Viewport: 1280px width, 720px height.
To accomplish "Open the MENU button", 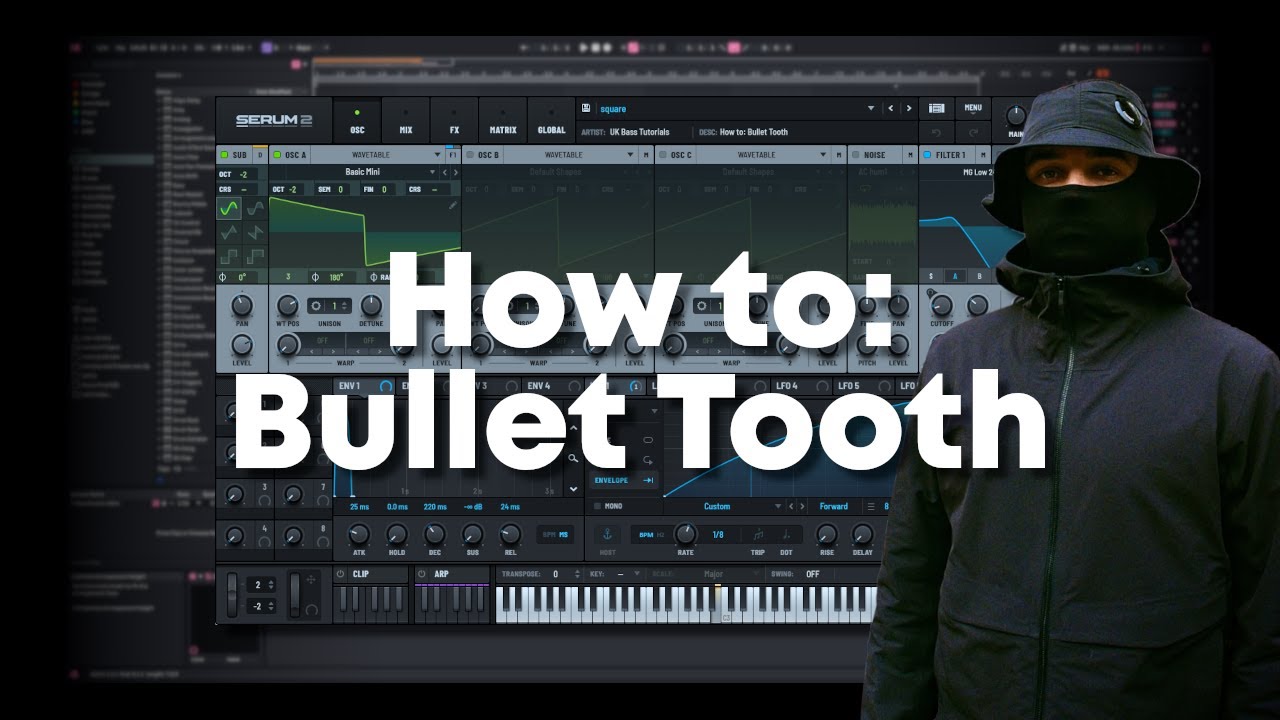I will pos(973,108).
